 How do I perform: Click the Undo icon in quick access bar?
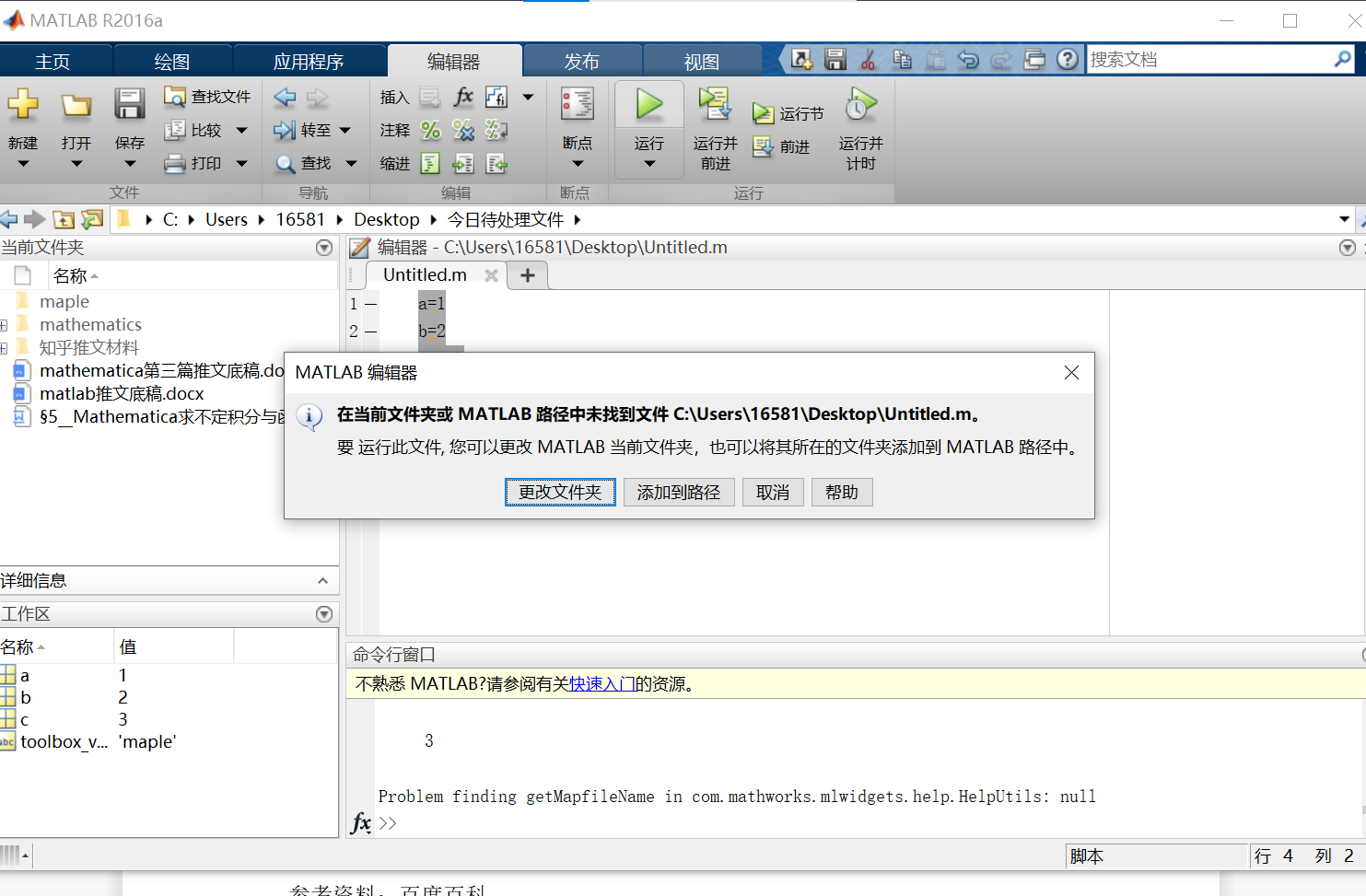968,60
